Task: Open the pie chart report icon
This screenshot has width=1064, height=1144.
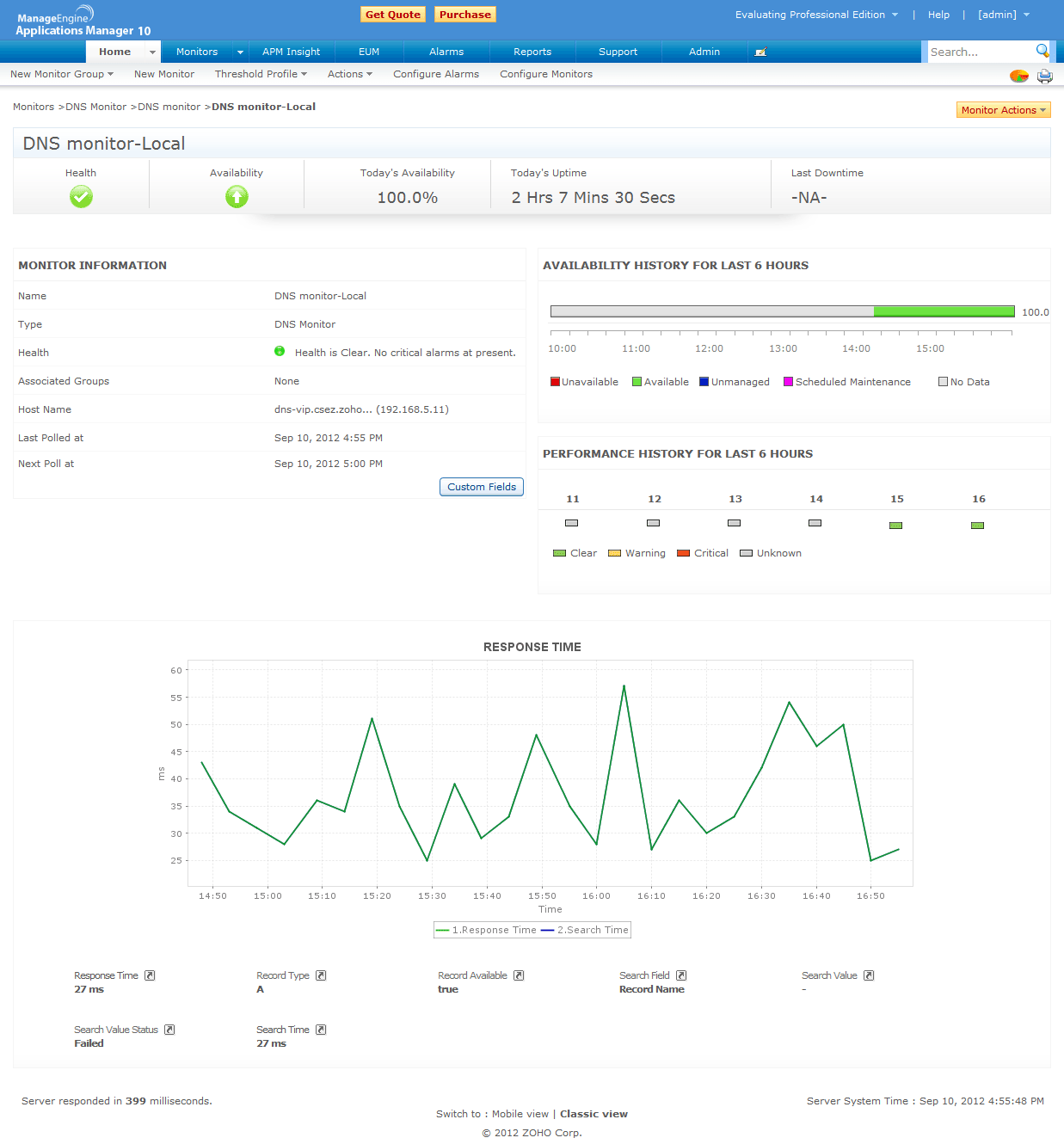Action: click(x=1018, y=76)
